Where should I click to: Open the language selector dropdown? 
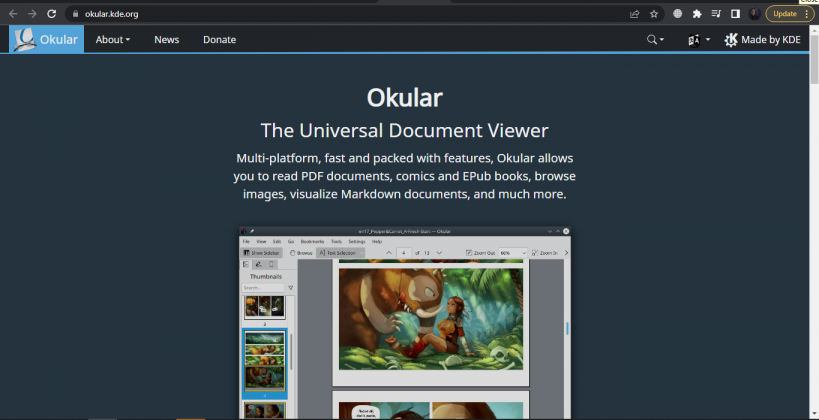699,40
